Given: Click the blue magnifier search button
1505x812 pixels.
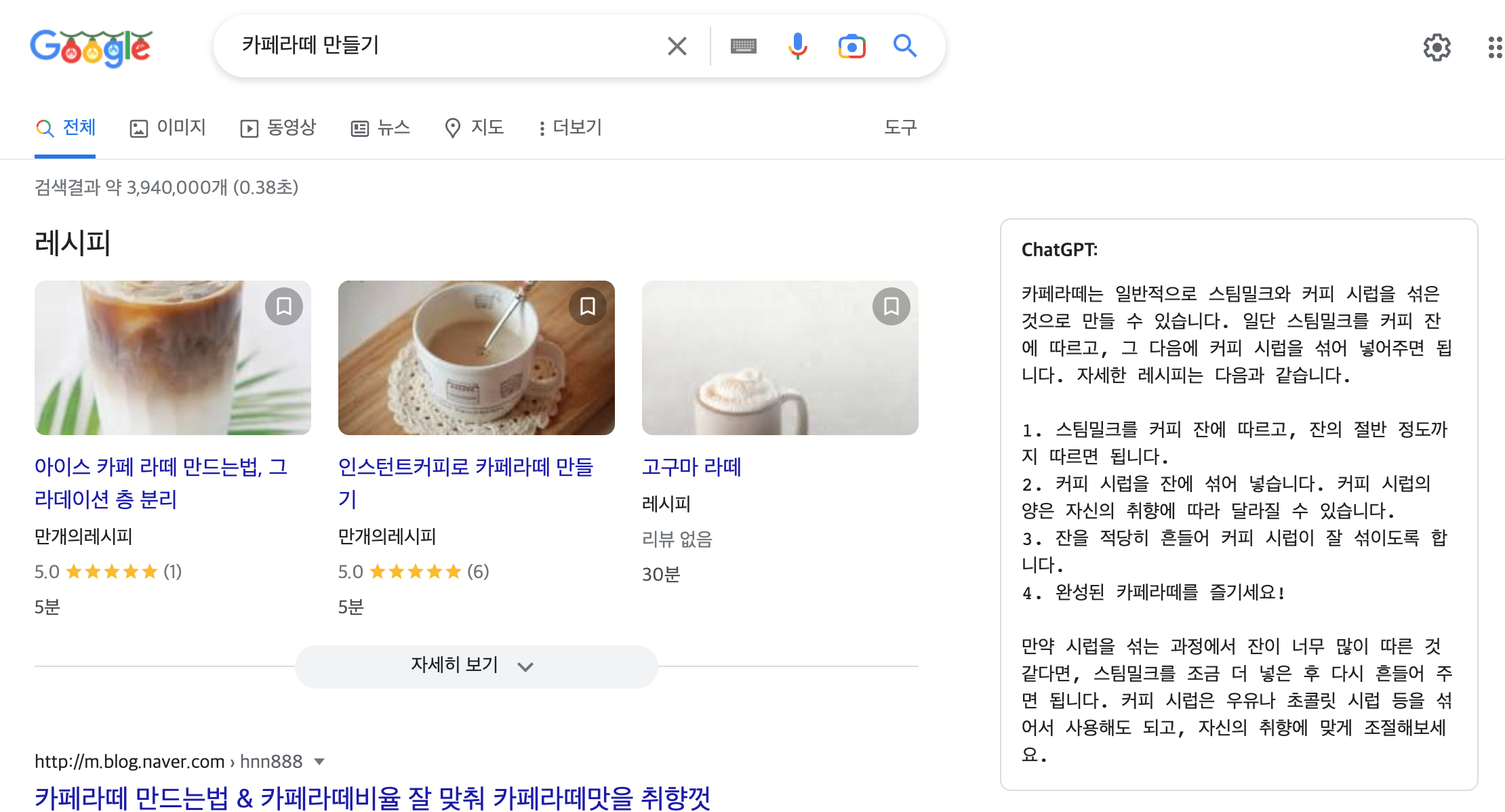Looking at the screenshot, I should tap(904, 46).
